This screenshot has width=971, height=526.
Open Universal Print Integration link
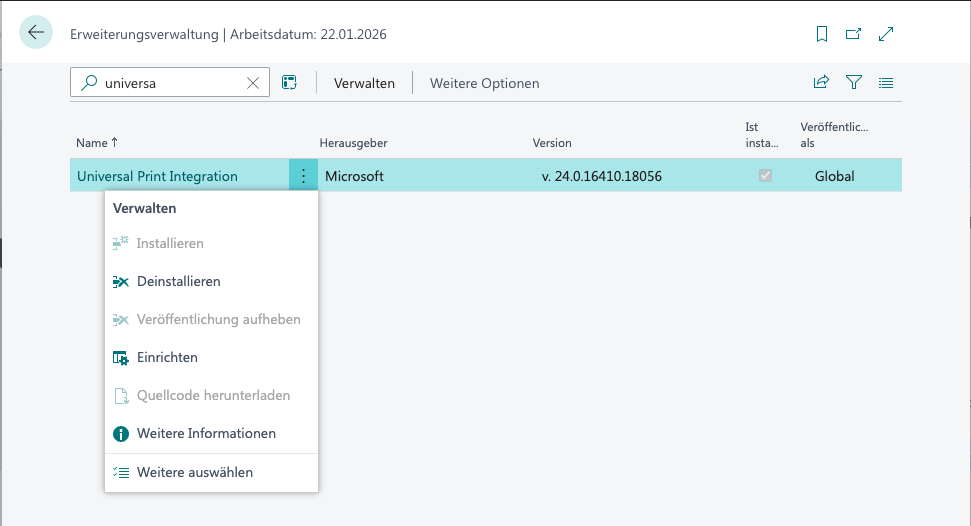(157, 176)
